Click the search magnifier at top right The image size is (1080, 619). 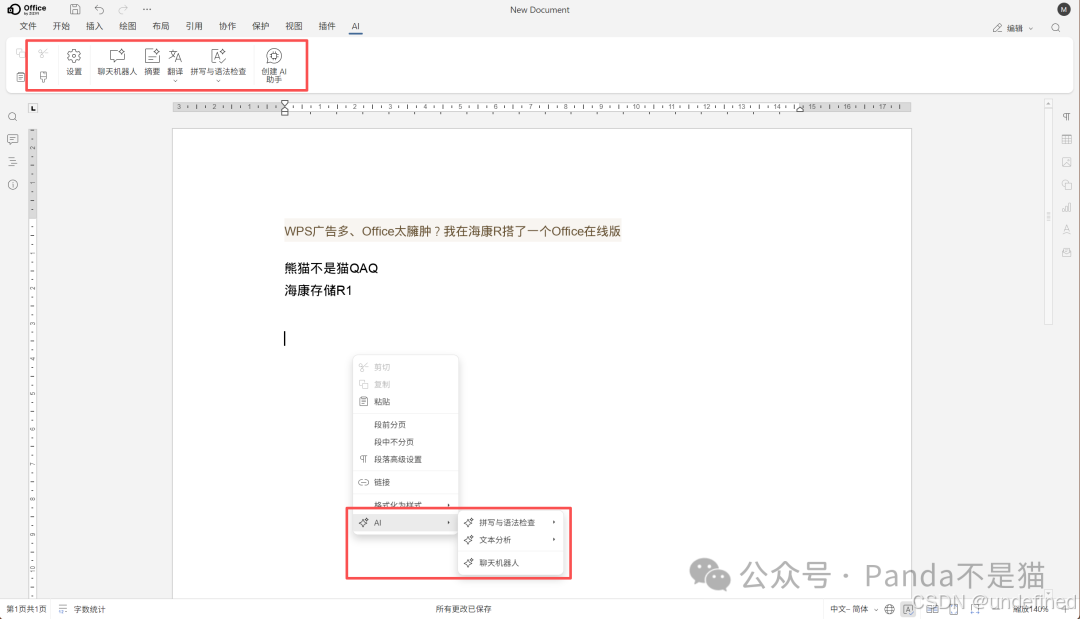(x=1055, y=28)
